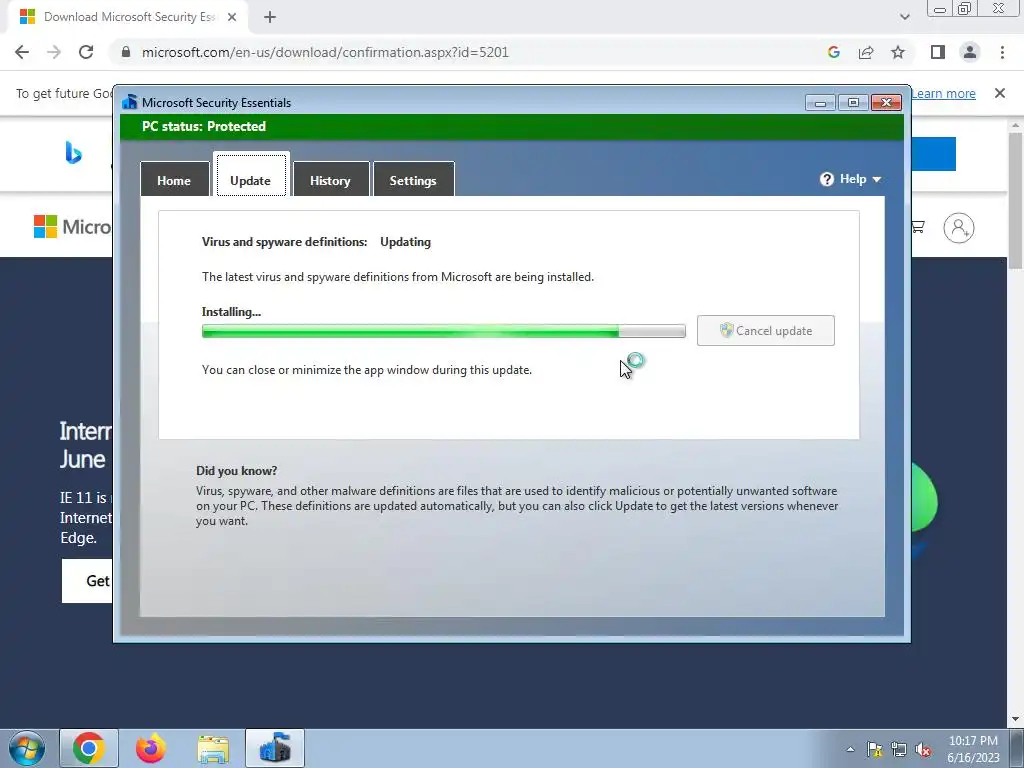The width and height of the screenshot is (1024, 768).
Task: Open a new Chrome tab
Action: pos(270,17)
